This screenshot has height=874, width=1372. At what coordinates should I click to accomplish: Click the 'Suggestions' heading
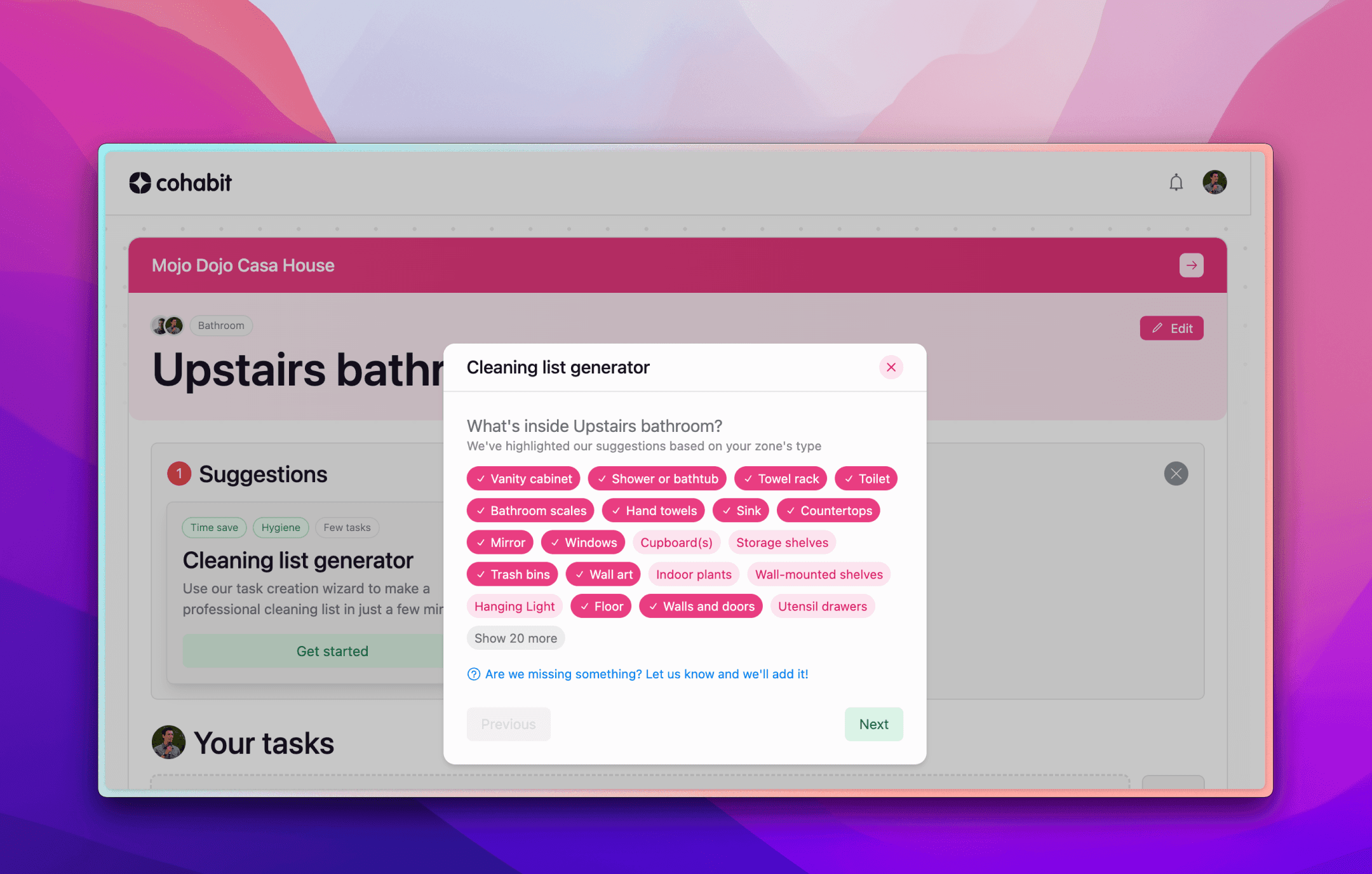pyautogui.click(x=263, y=474)
